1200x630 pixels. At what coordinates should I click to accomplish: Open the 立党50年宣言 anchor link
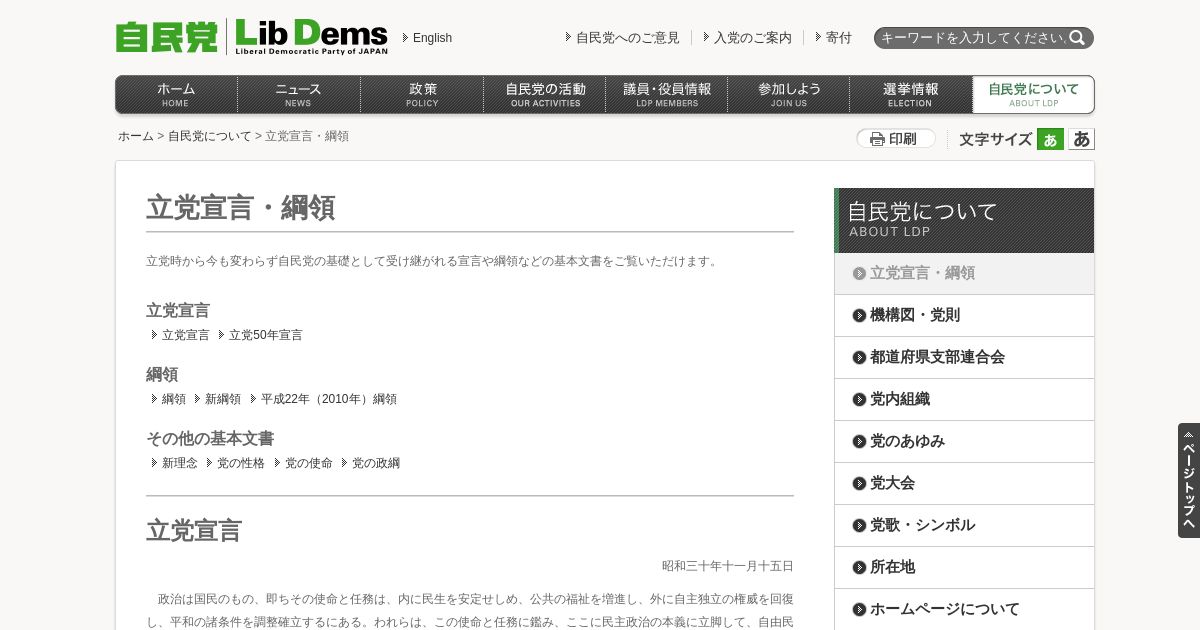click(265, 335)
